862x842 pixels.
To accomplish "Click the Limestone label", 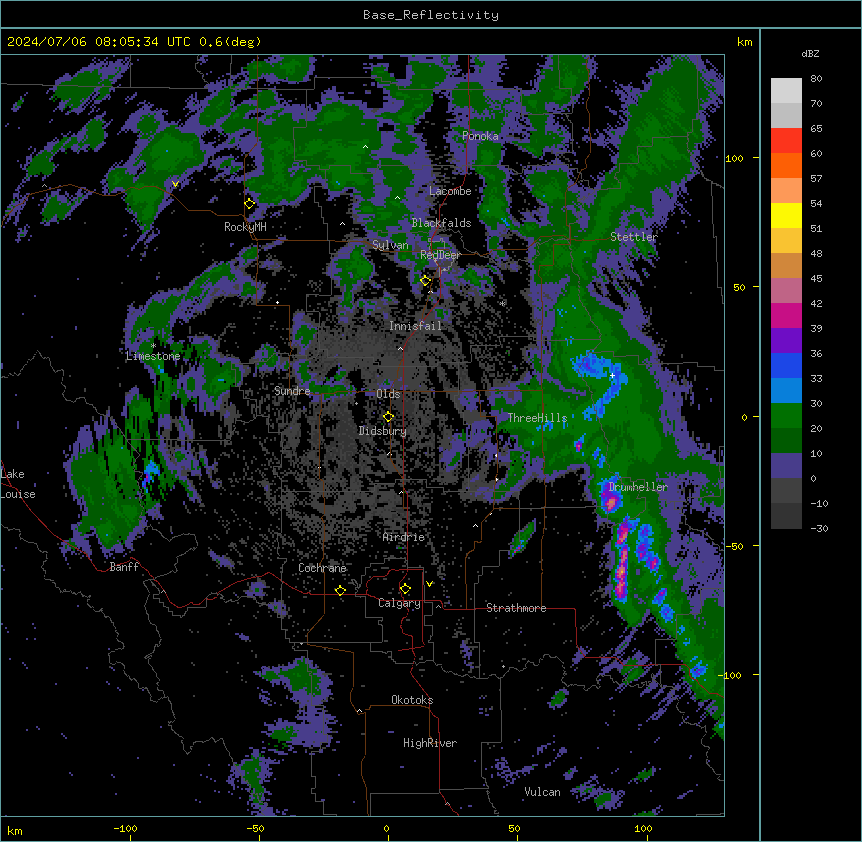I will [x=153, y=356].
